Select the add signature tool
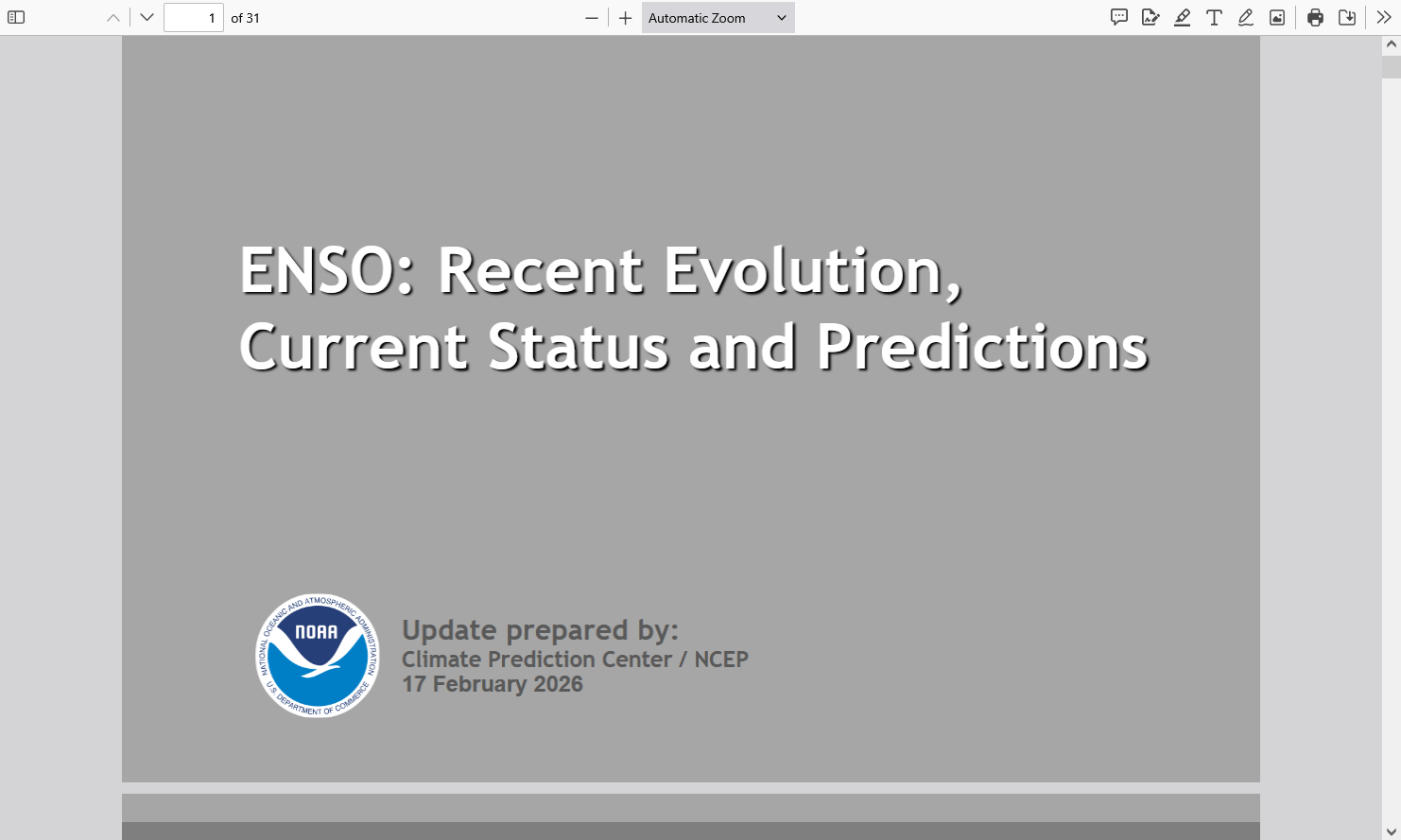1401x840 pixels. [1150, 17]
